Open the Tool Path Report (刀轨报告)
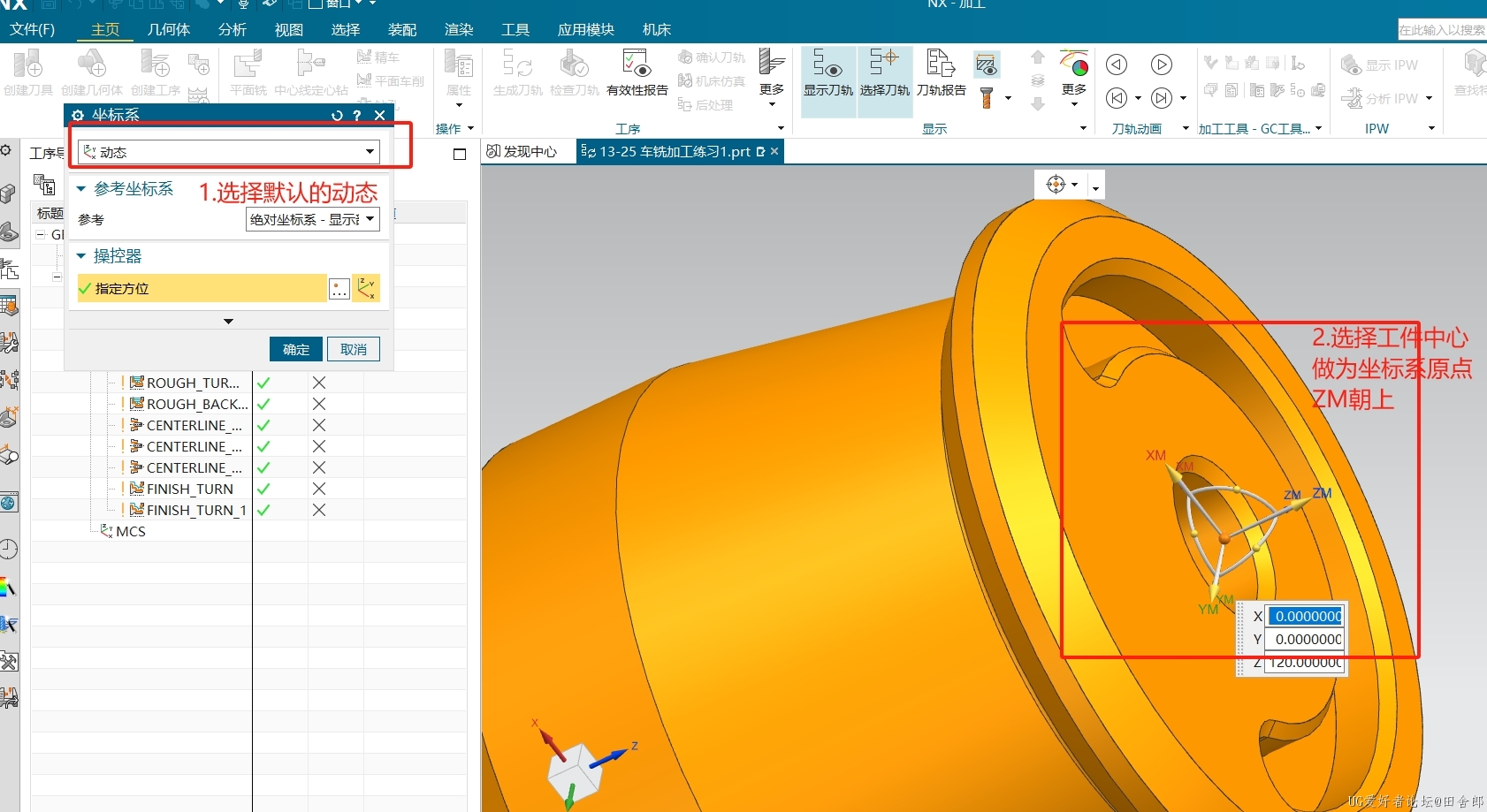The width and height of the screenshot is (1487, 812). (x=942, y=72)
